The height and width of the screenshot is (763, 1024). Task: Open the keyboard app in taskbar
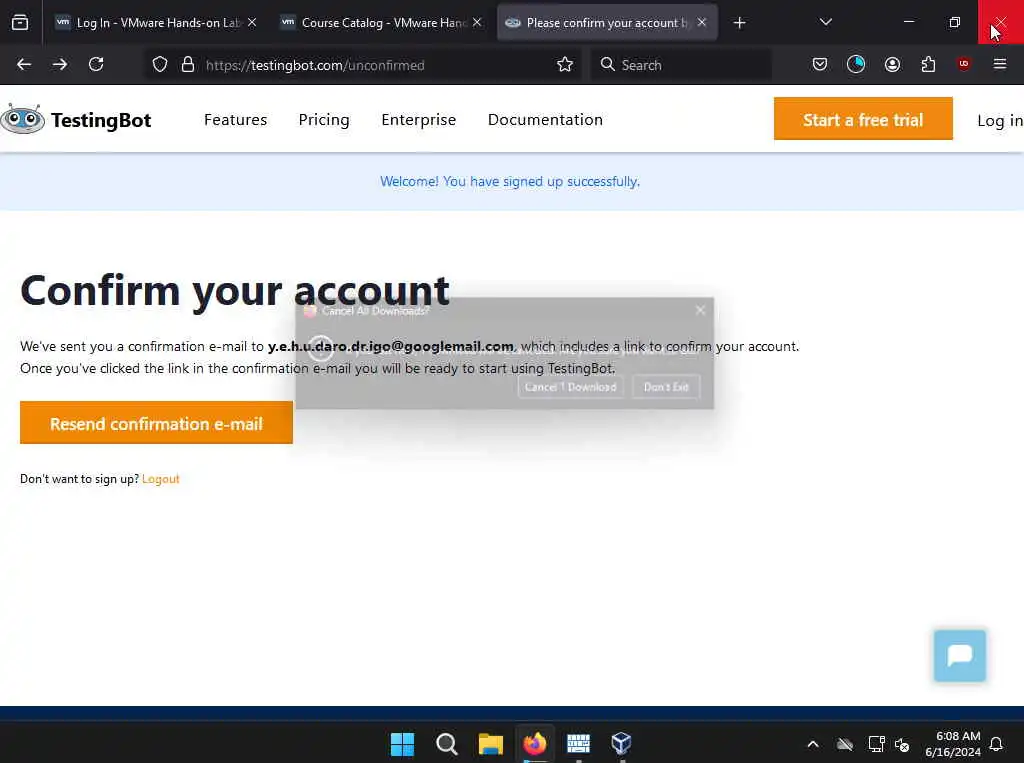coord(579,743)
